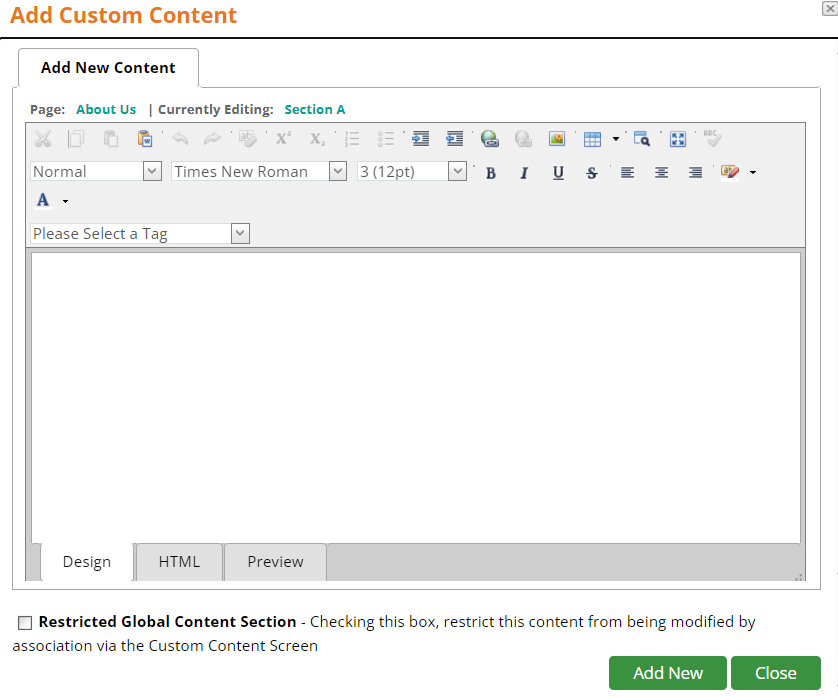
Task: Click the Add New button
Action: (x=668, y=673)
